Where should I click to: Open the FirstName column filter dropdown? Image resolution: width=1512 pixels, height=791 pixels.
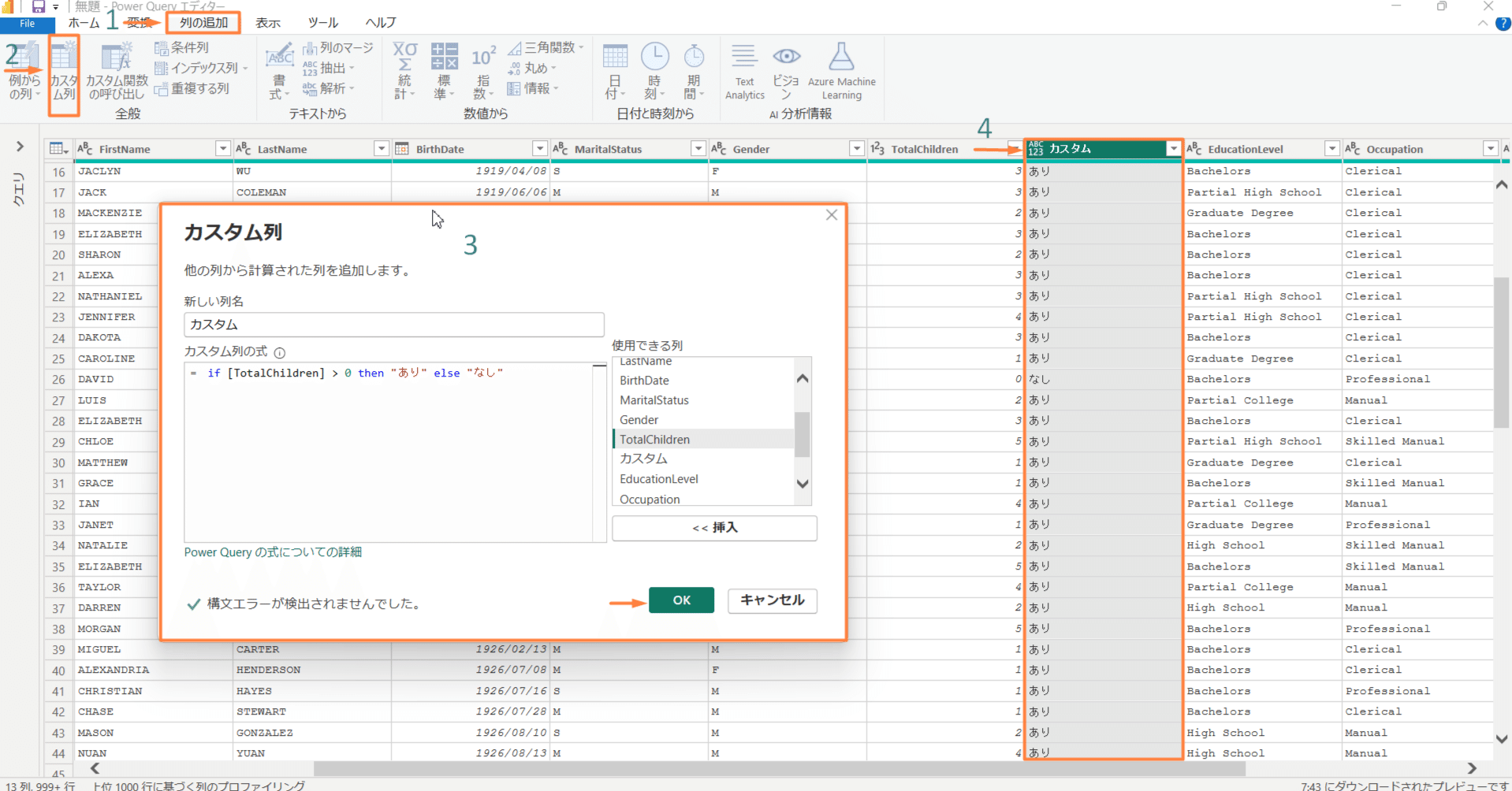coord(222,148)
